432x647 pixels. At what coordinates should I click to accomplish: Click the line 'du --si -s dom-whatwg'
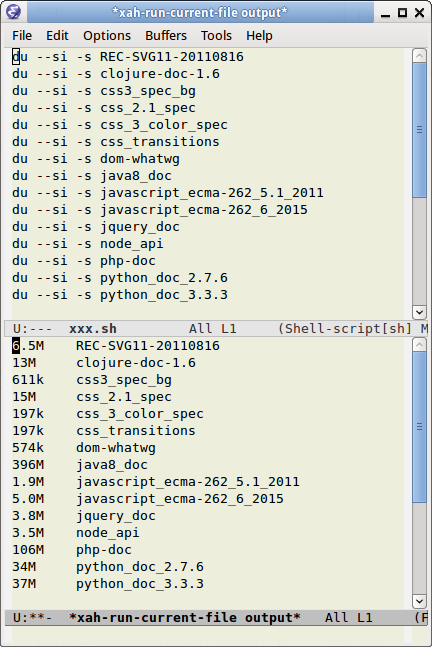point(96,159)
